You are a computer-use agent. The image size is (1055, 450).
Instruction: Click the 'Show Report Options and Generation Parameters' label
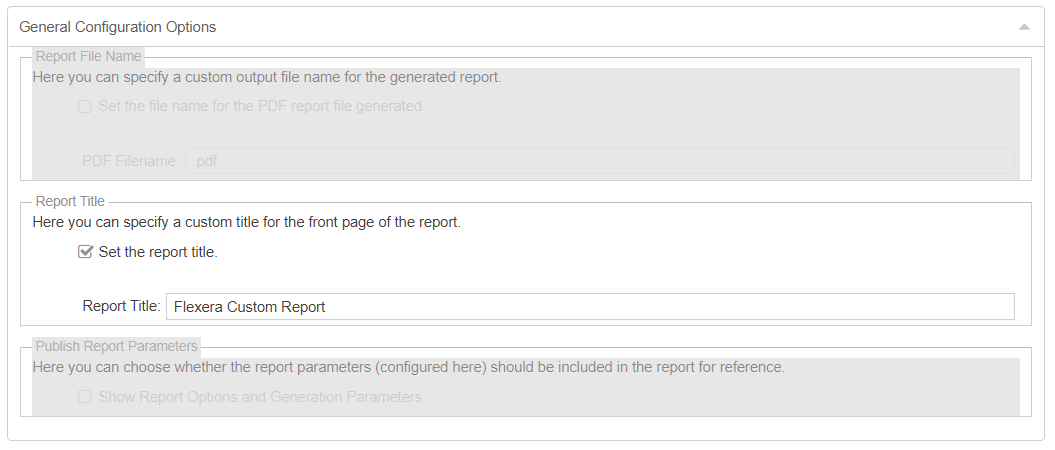coord(260,397)
